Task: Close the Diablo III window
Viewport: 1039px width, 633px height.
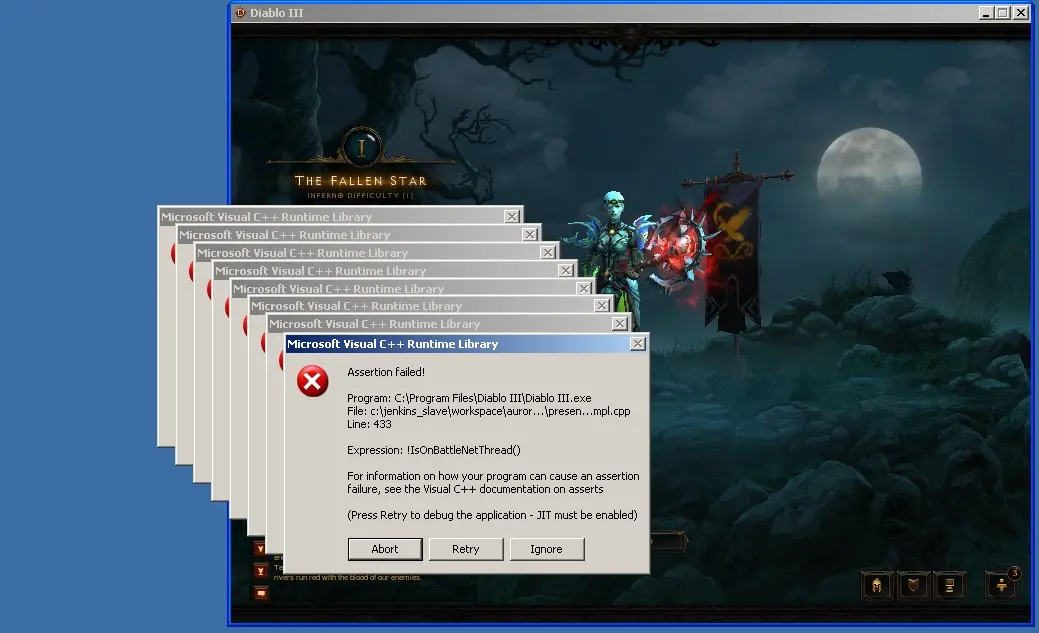Action: pos(1020,13)
